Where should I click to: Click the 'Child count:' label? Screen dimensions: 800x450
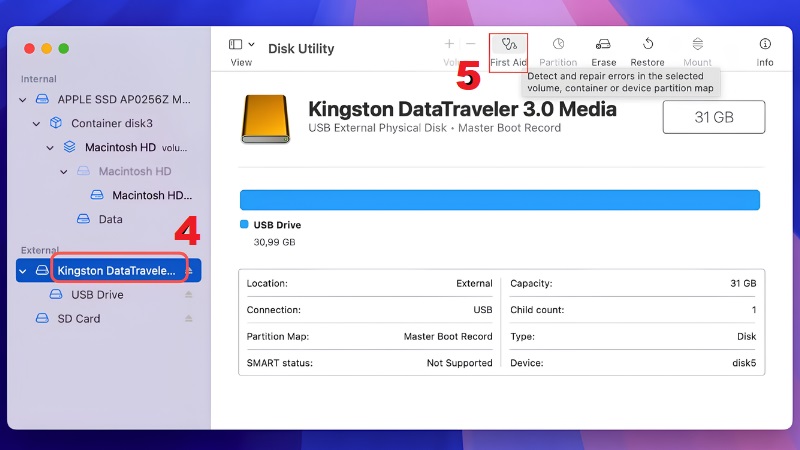pos(537,310)
